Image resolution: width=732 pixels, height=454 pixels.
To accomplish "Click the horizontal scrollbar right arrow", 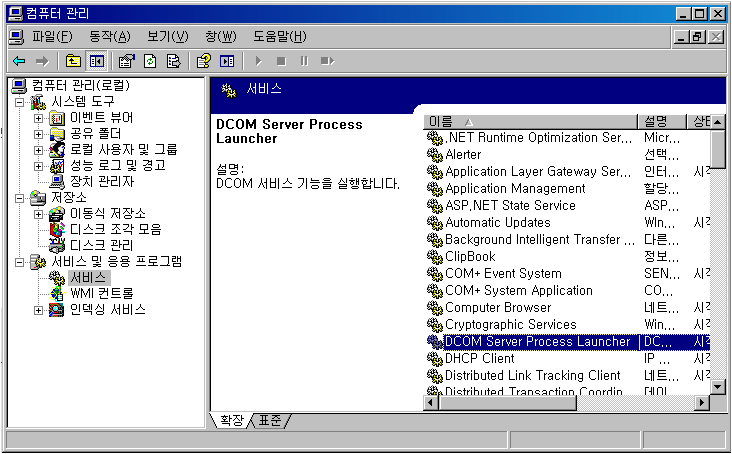I will pos(702,402).
